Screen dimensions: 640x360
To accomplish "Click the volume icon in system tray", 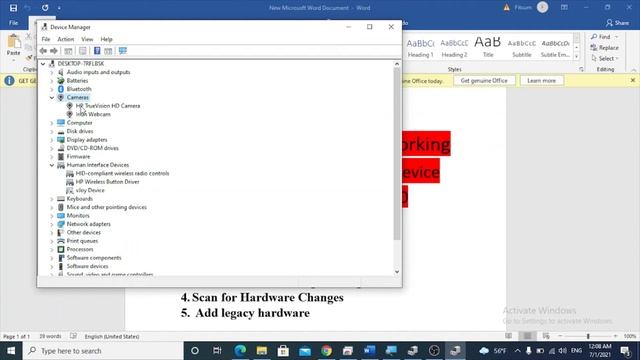I will tap(562, 351).
